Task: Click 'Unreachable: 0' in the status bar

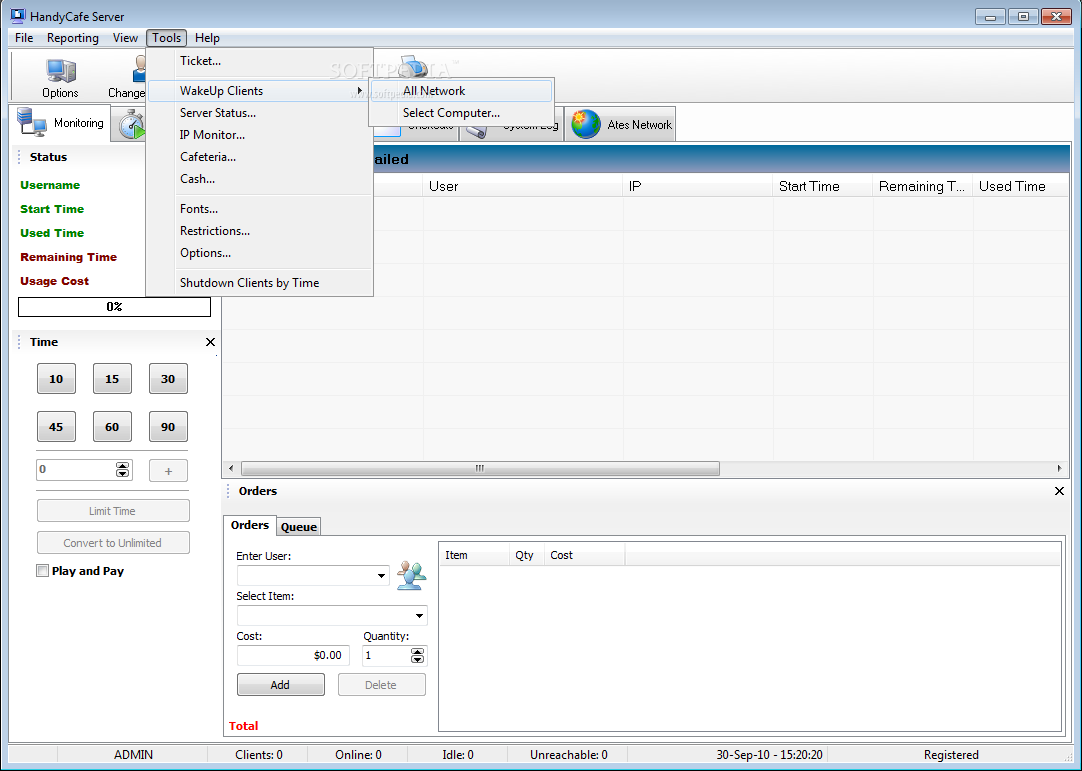Action: (569, 754)
